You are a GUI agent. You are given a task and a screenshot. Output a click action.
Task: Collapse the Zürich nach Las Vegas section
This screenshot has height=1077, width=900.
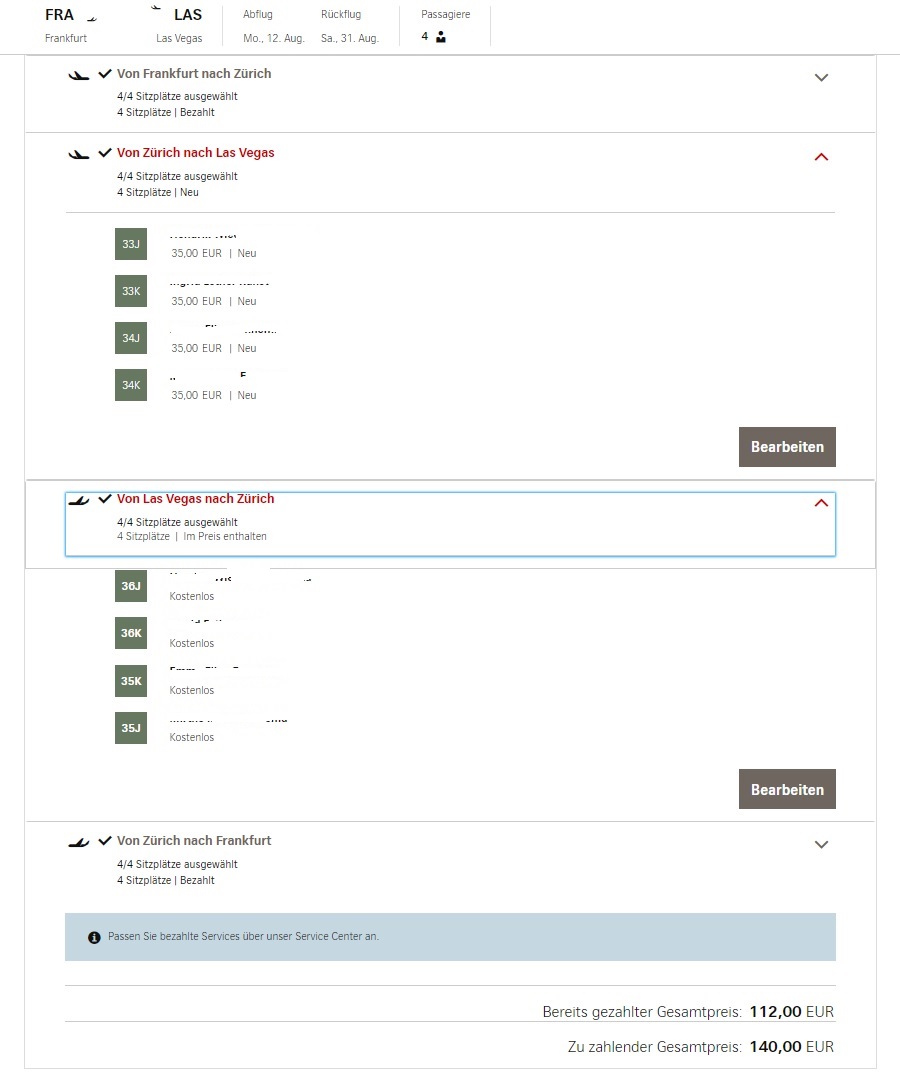tap(821, 157)
